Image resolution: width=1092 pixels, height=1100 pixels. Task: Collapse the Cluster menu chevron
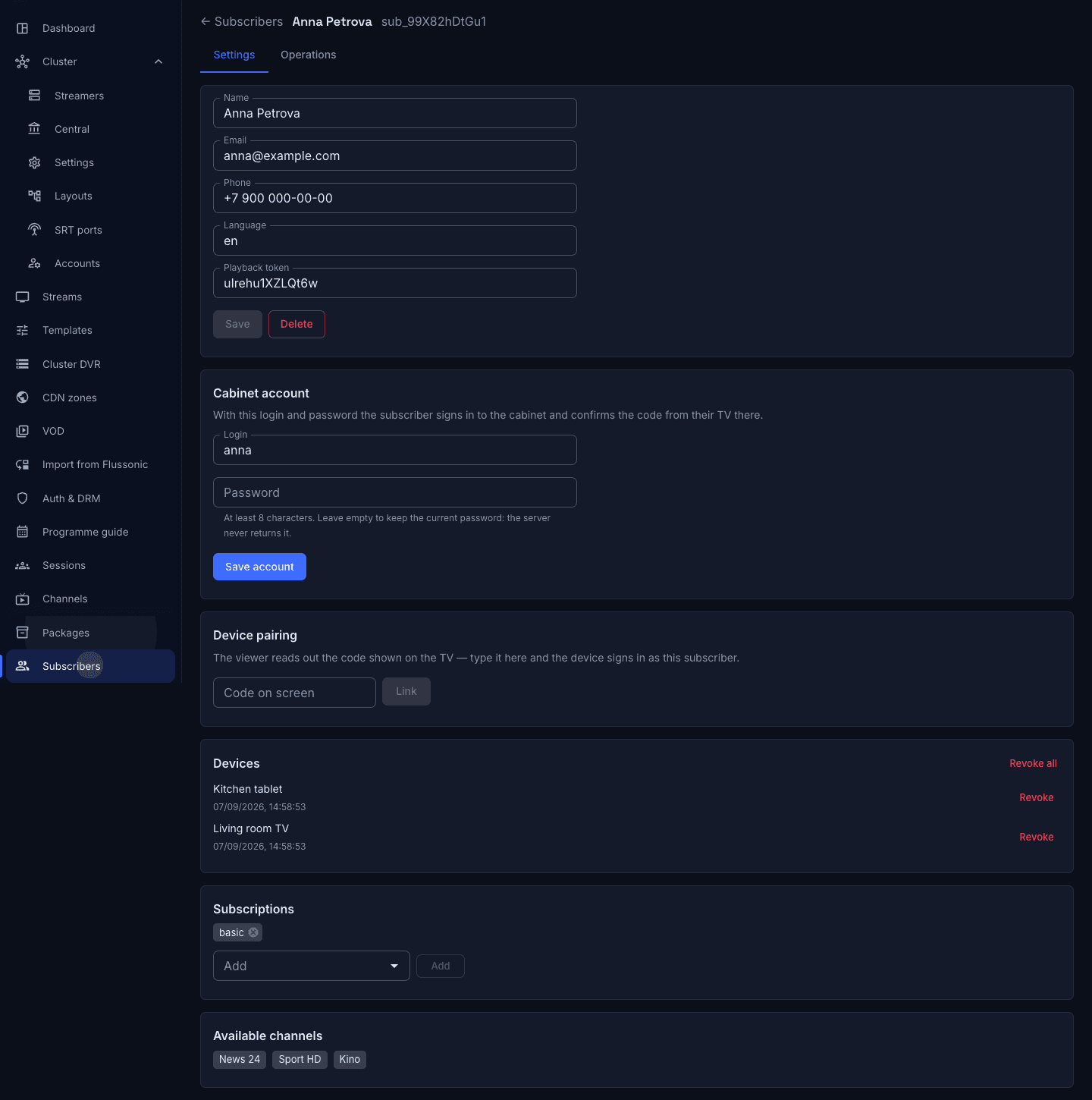pos(158,61)
